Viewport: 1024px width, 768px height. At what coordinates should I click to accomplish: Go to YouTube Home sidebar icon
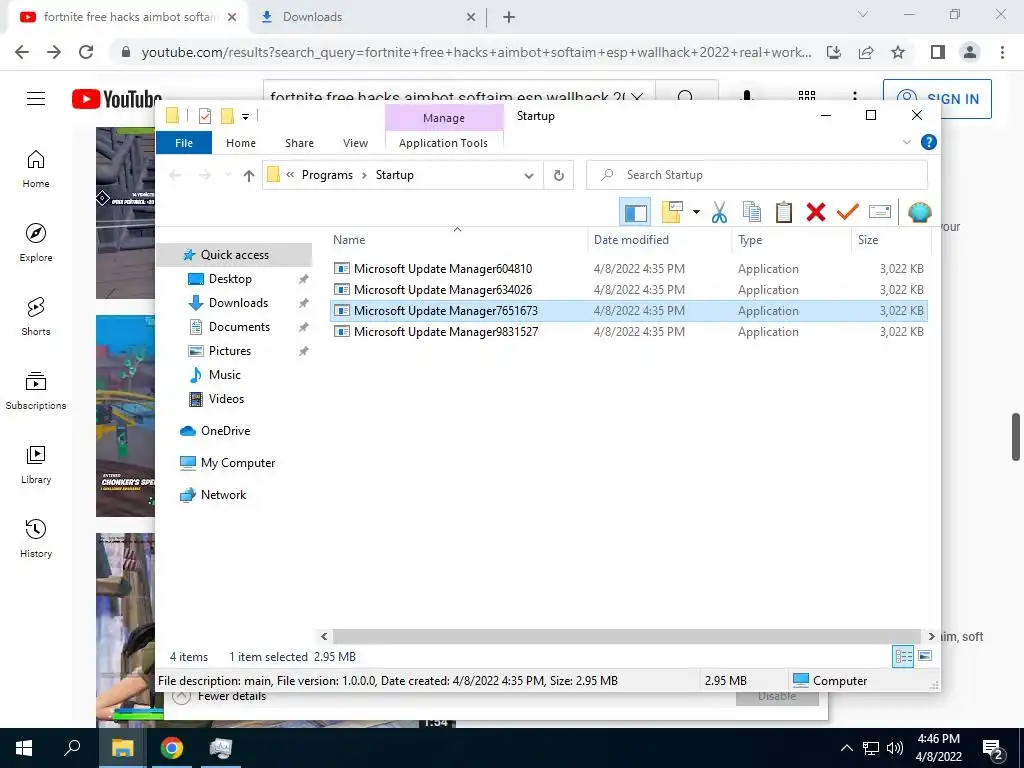pos(36,168)
